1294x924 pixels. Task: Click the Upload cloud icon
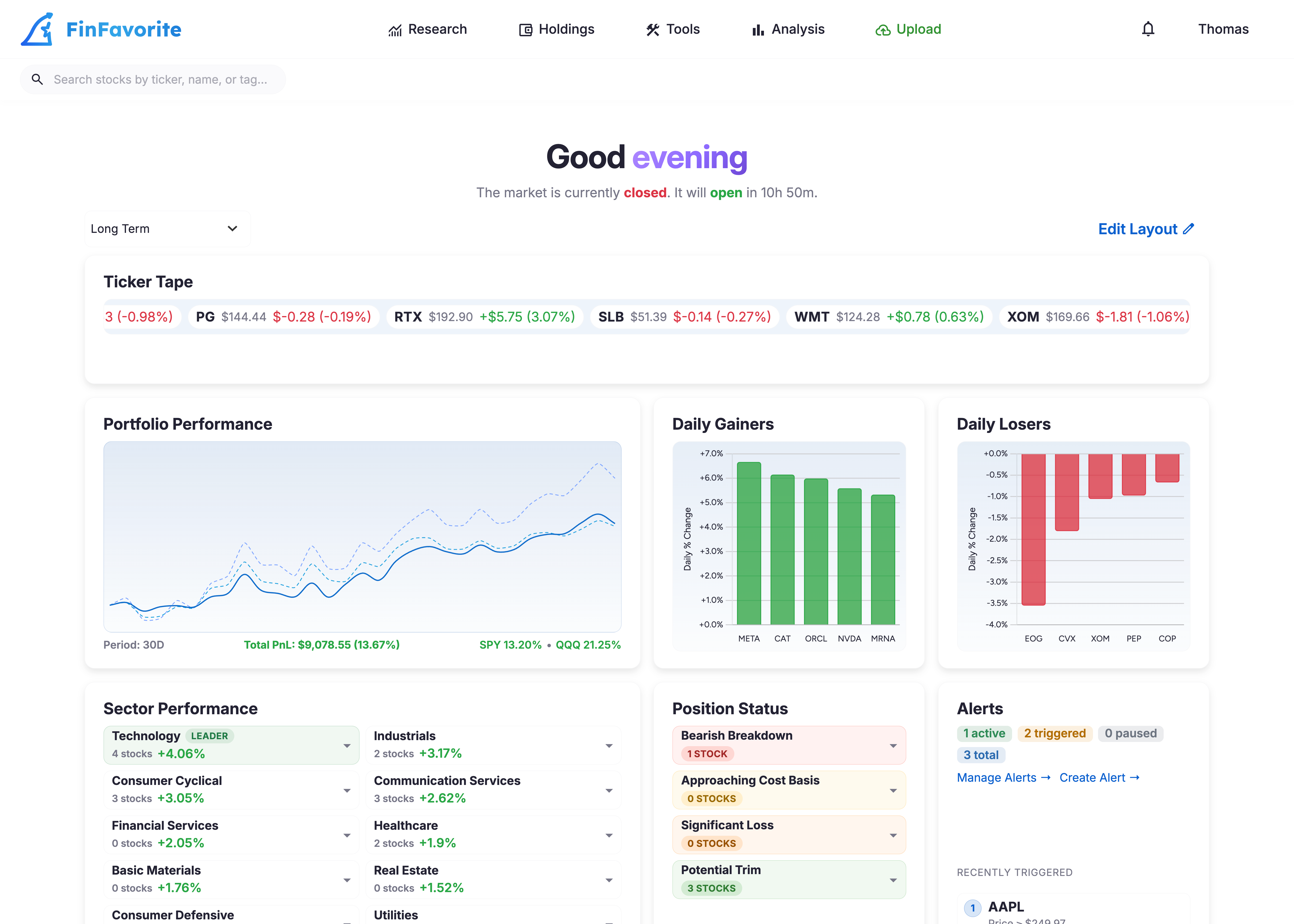pyautogui.click(x=883, y=30)
